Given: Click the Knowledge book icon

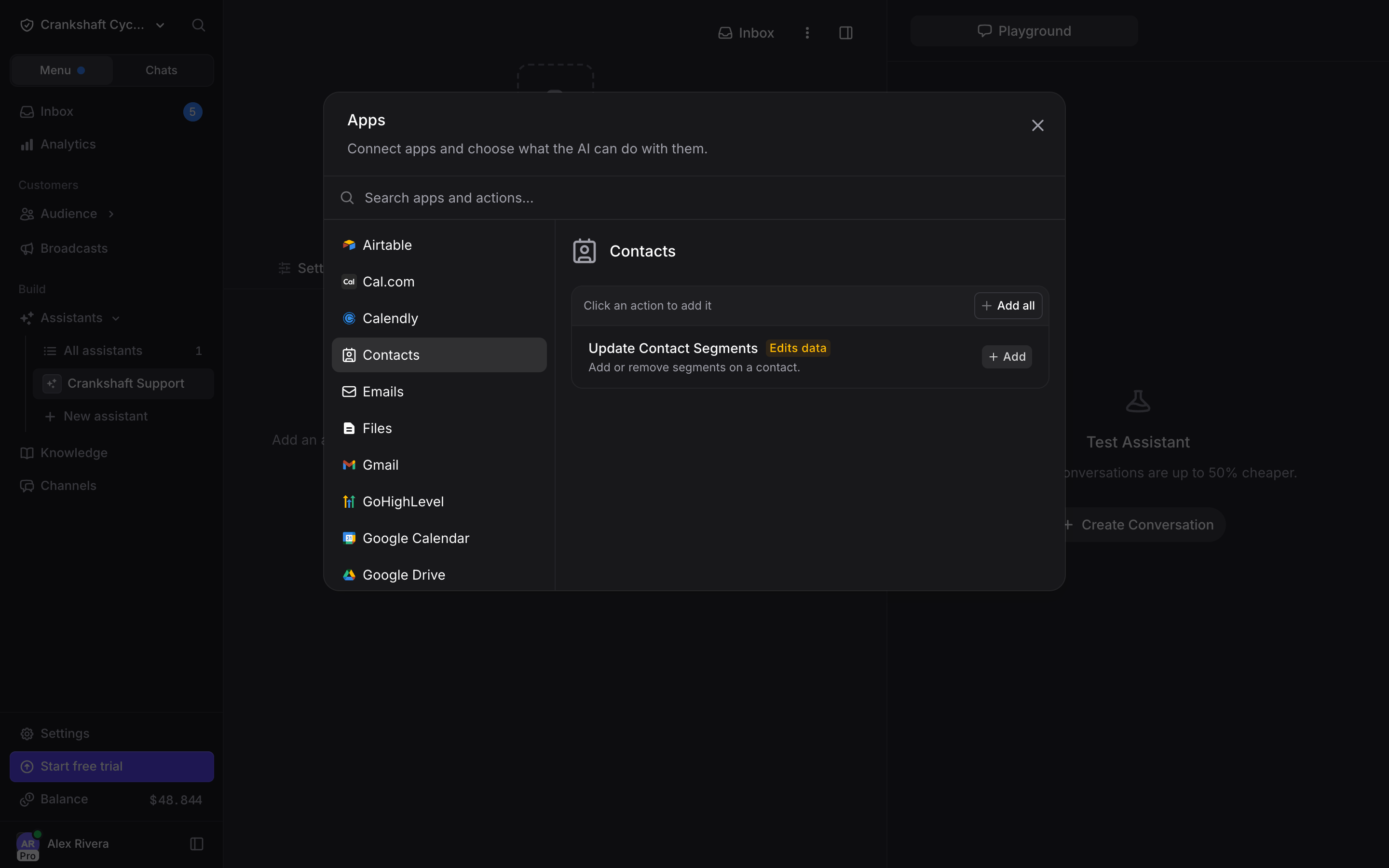Looking at the screenshot, I should (27, 453).
